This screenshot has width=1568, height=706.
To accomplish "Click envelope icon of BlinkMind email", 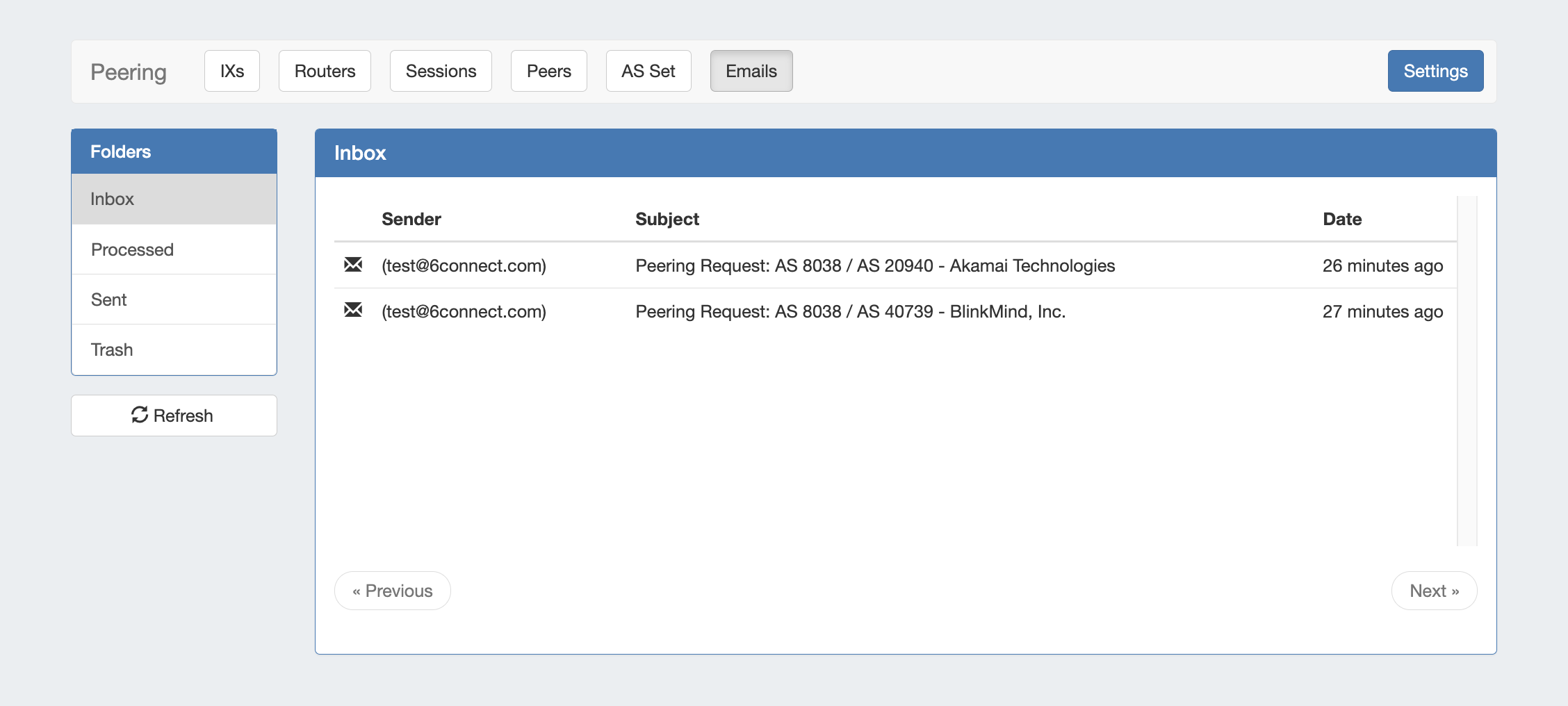I will coord(353,310).
